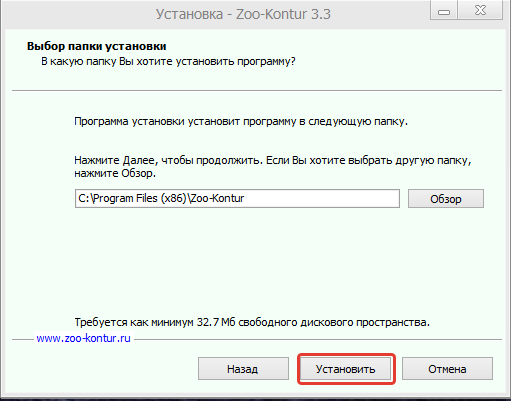Click the Установить button to install
Image resolution: width=511 pixels, height=401 pixels.
(x=346, y=369)
